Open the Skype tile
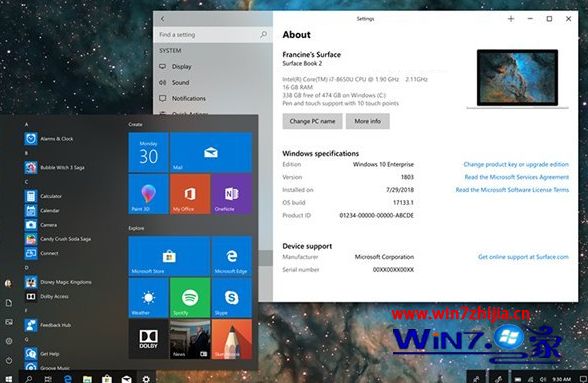 (231, 298)
